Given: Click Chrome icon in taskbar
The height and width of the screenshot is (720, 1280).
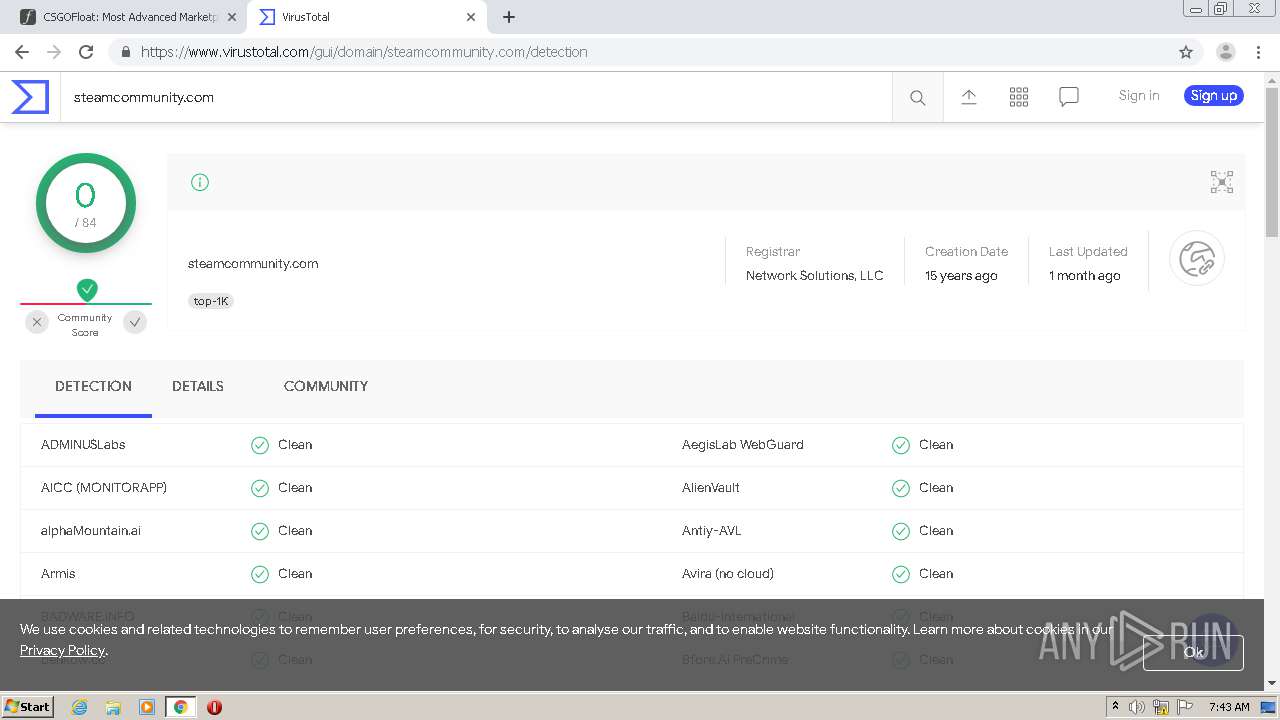Looking at the screenshot, I should click(181, 707).
